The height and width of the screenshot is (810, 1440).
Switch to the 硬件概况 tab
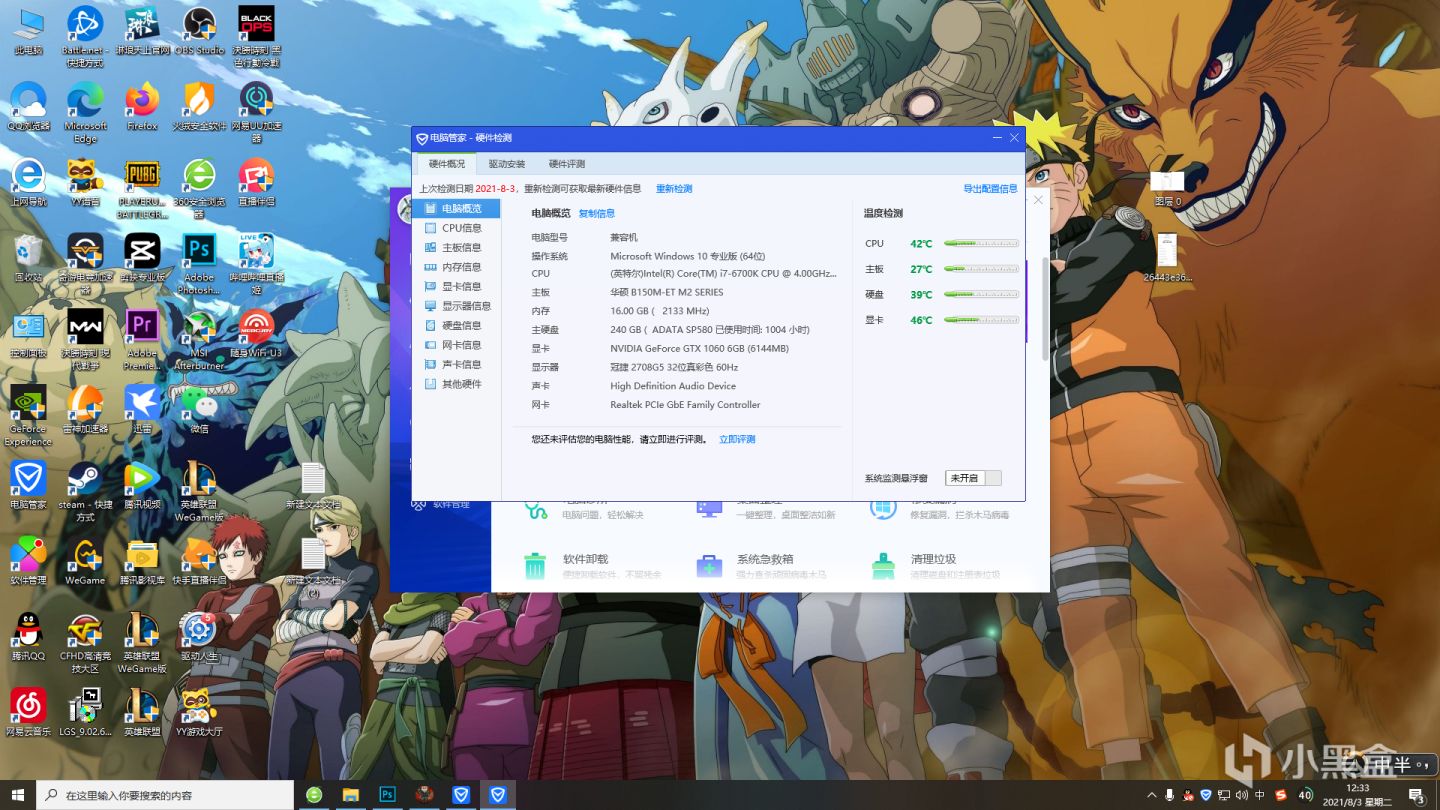point(447,164)
